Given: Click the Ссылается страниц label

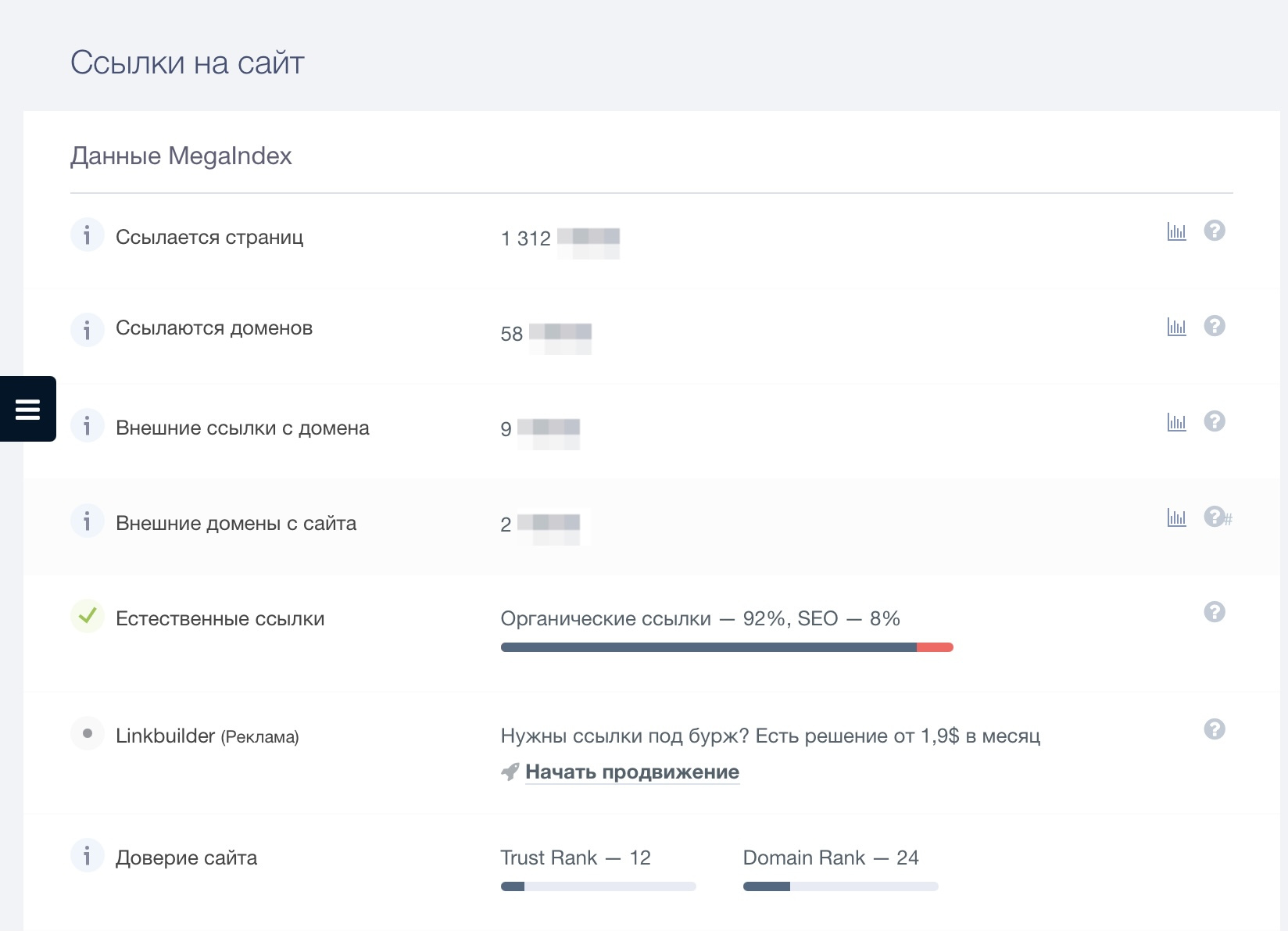Looking at the screenshot, I should tap(209, 238).
